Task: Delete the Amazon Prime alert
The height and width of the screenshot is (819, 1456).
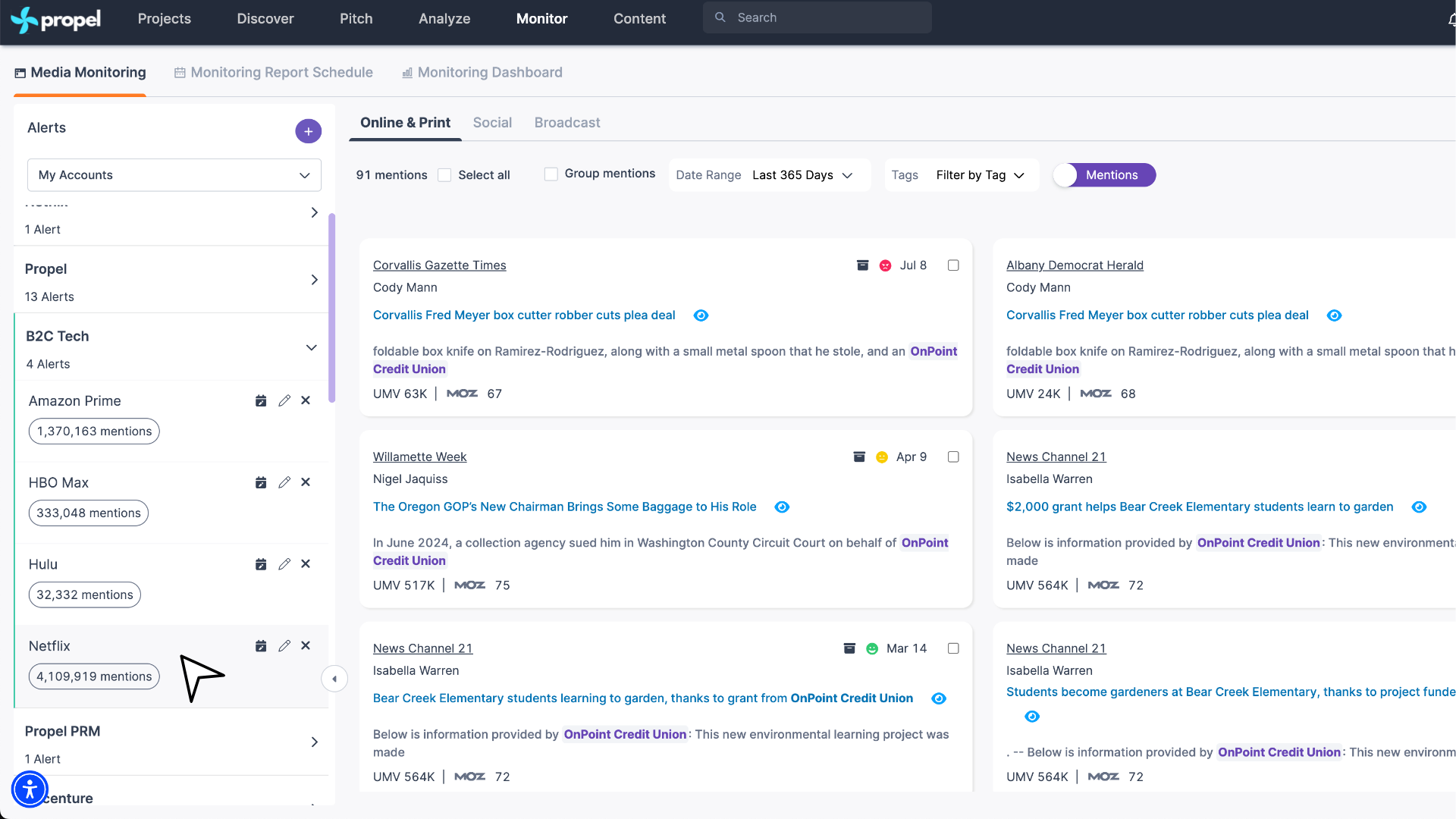Action: [306, 400]
